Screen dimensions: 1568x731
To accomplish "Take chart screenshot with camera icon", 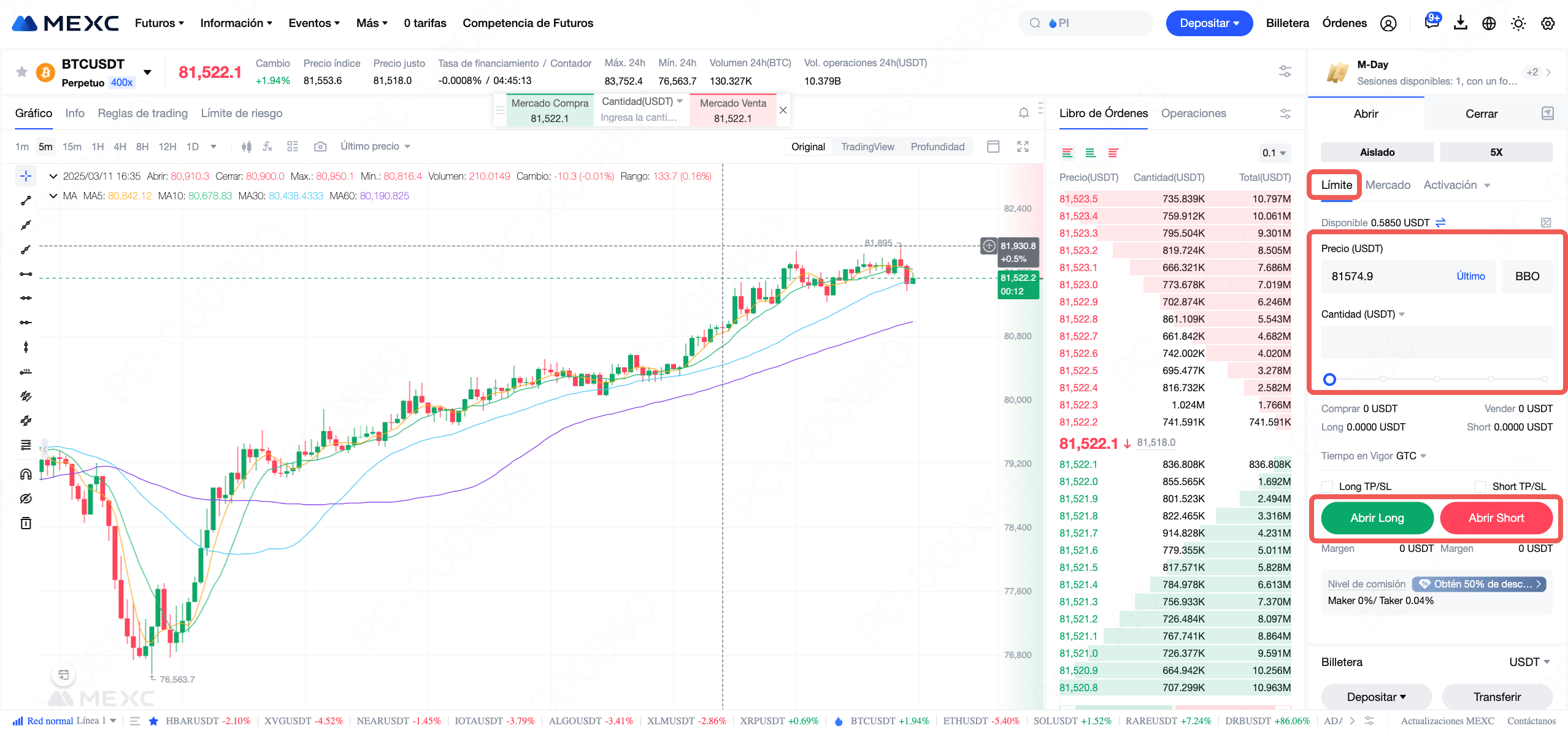I will (x=320, y=147).
